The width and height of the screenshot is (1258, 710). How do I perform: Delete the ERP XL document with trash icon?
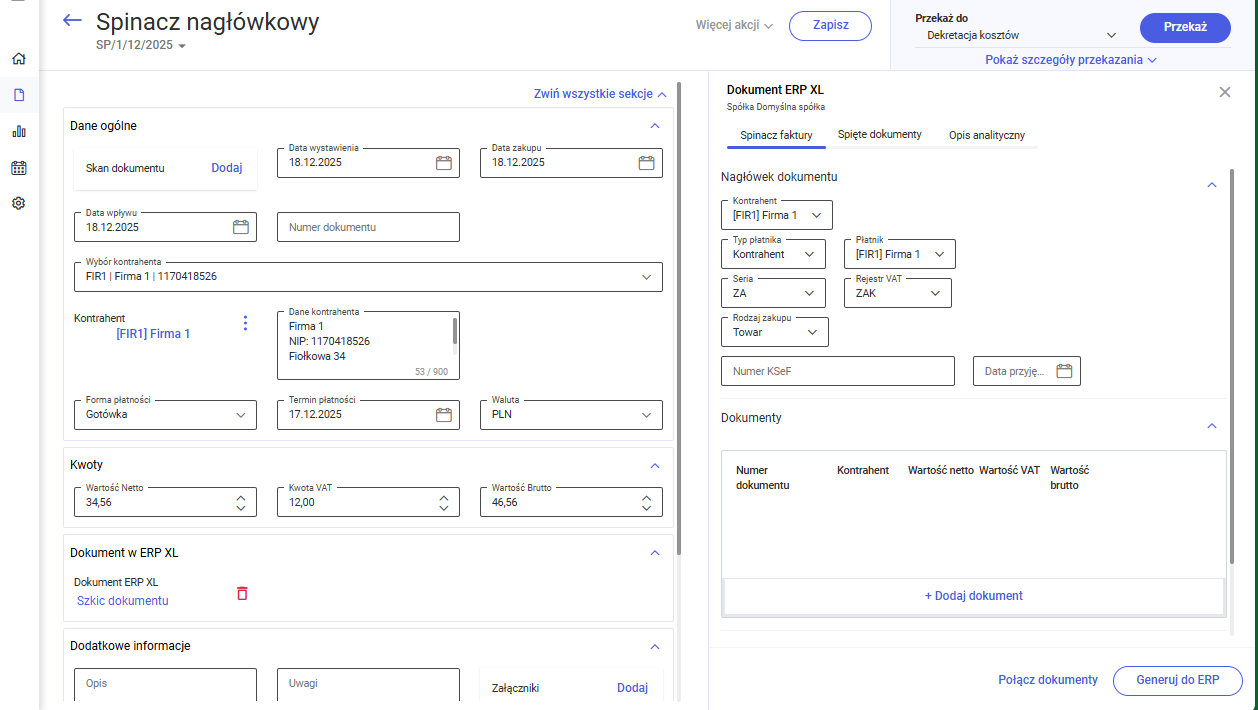(242, 593)
